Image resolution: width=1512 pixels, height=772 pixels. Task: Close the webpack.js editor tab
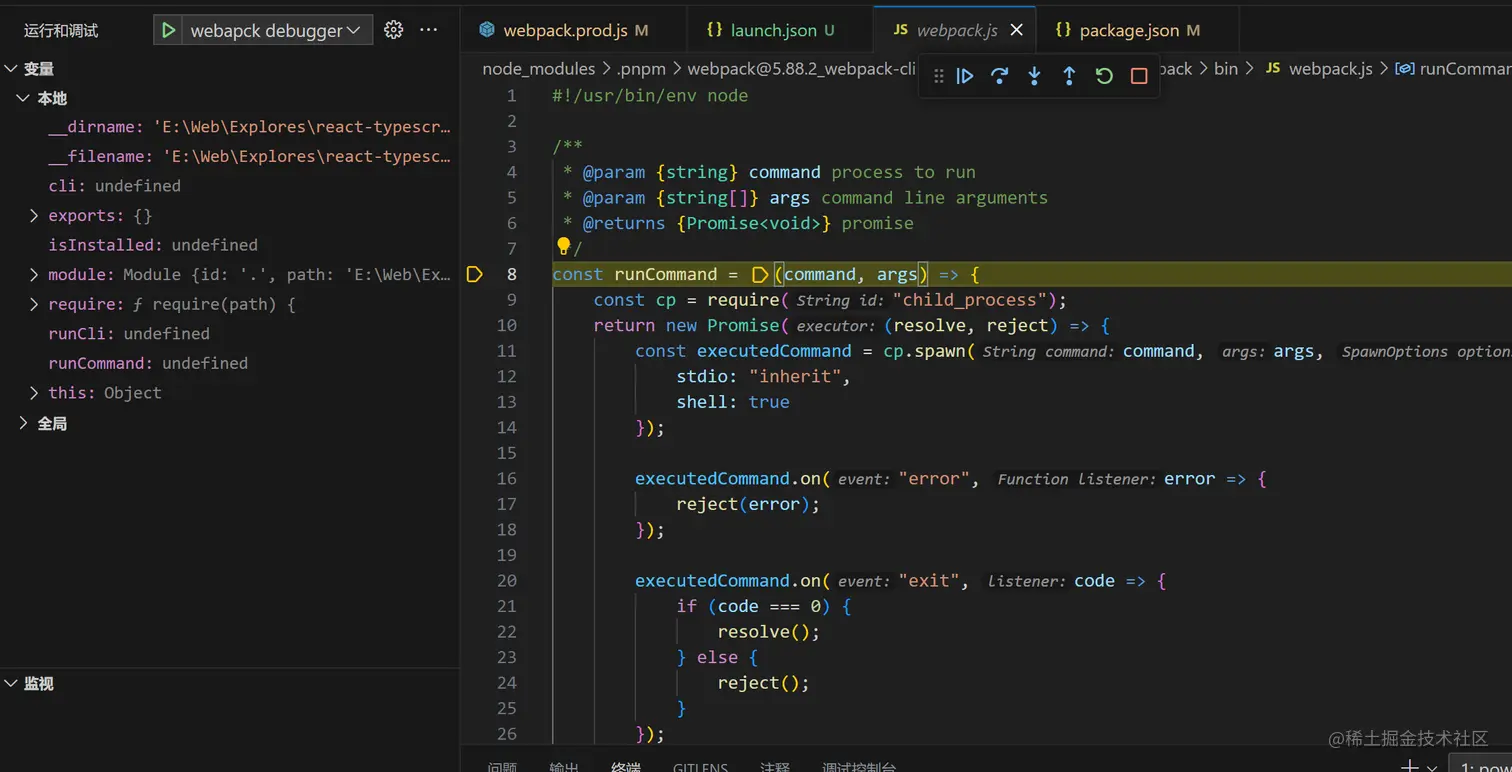(x=1017, y=30)
